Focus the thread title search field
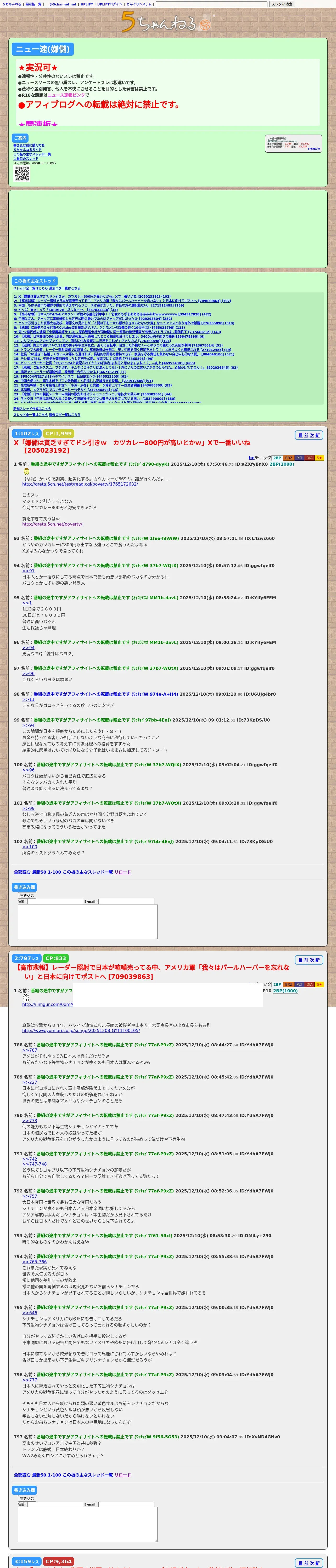Viewport: 336px width, 1568px height. point(212,4)
